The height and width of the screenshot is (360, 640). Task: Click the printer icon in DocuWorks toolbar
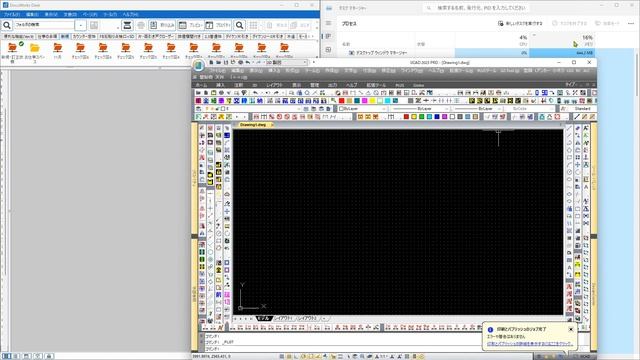click(141, 25)
